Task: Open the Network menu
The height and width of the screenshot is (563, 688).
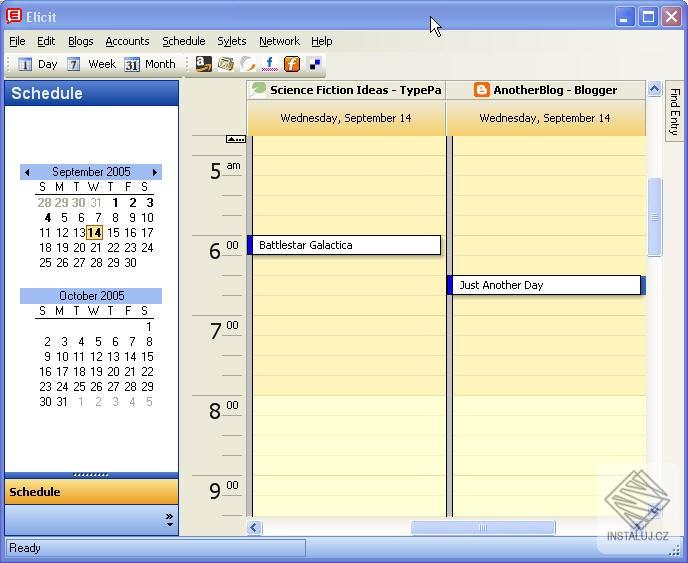Action: (280, 41)
